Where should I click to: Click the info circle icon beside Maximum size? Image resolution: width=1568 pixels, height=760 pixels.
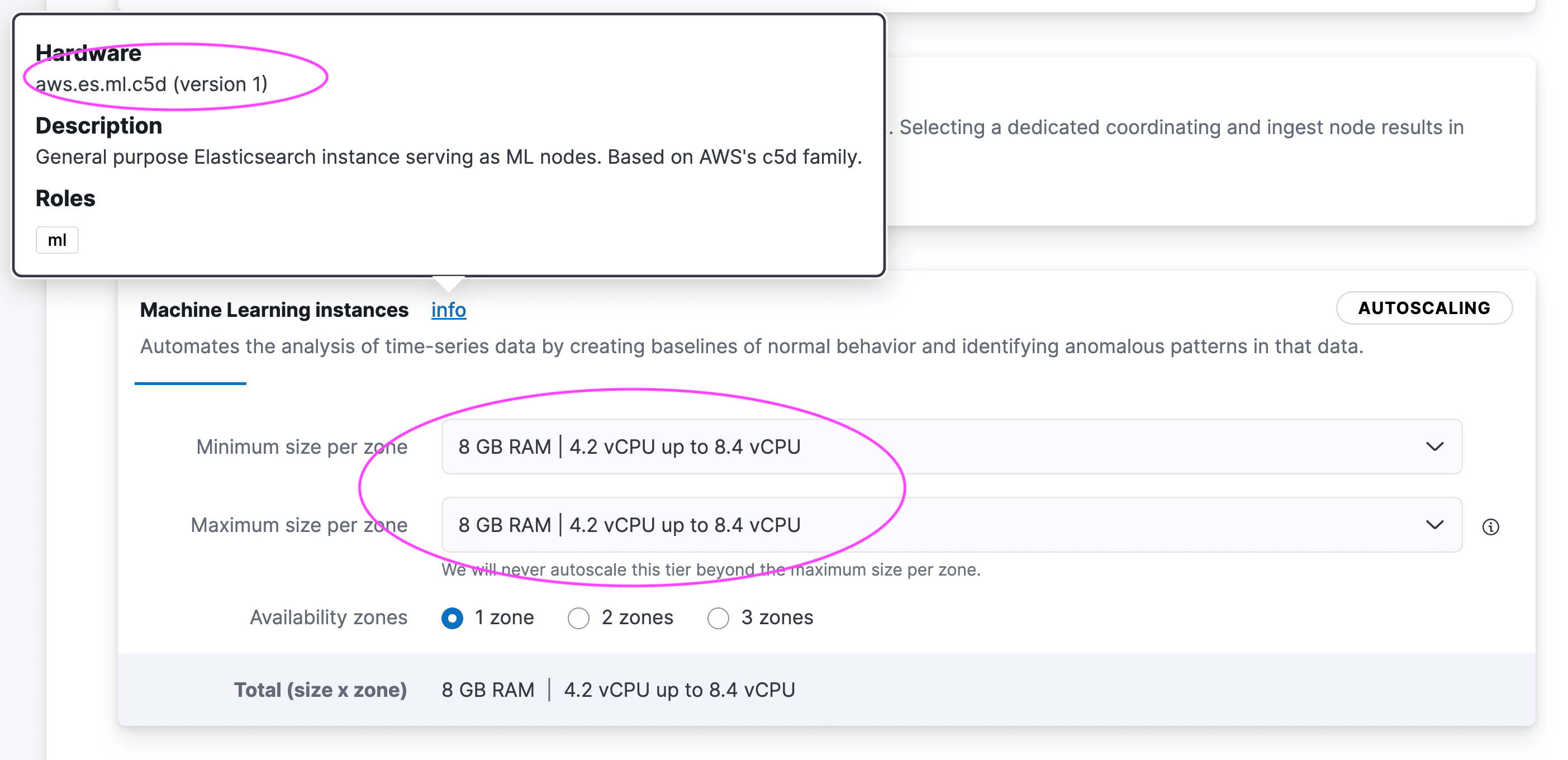pyautogui.click(x=1493, y=526)
